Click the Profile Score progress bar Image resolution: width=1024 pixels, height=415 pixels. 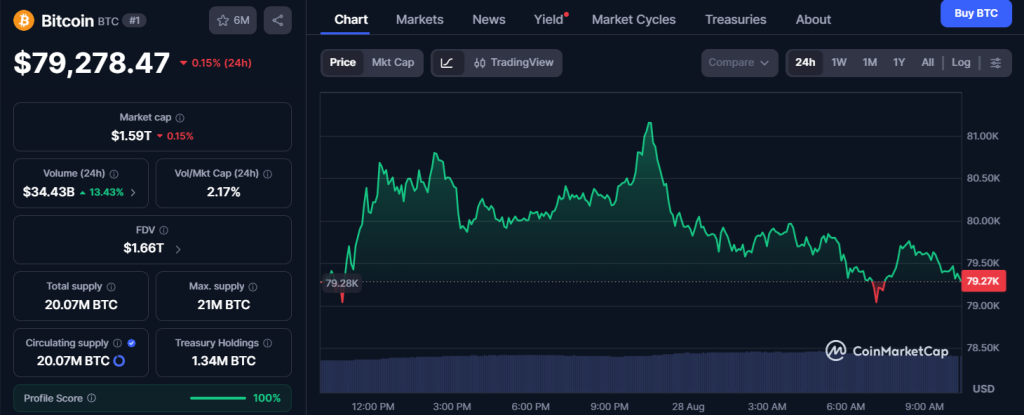click(217, 398)
